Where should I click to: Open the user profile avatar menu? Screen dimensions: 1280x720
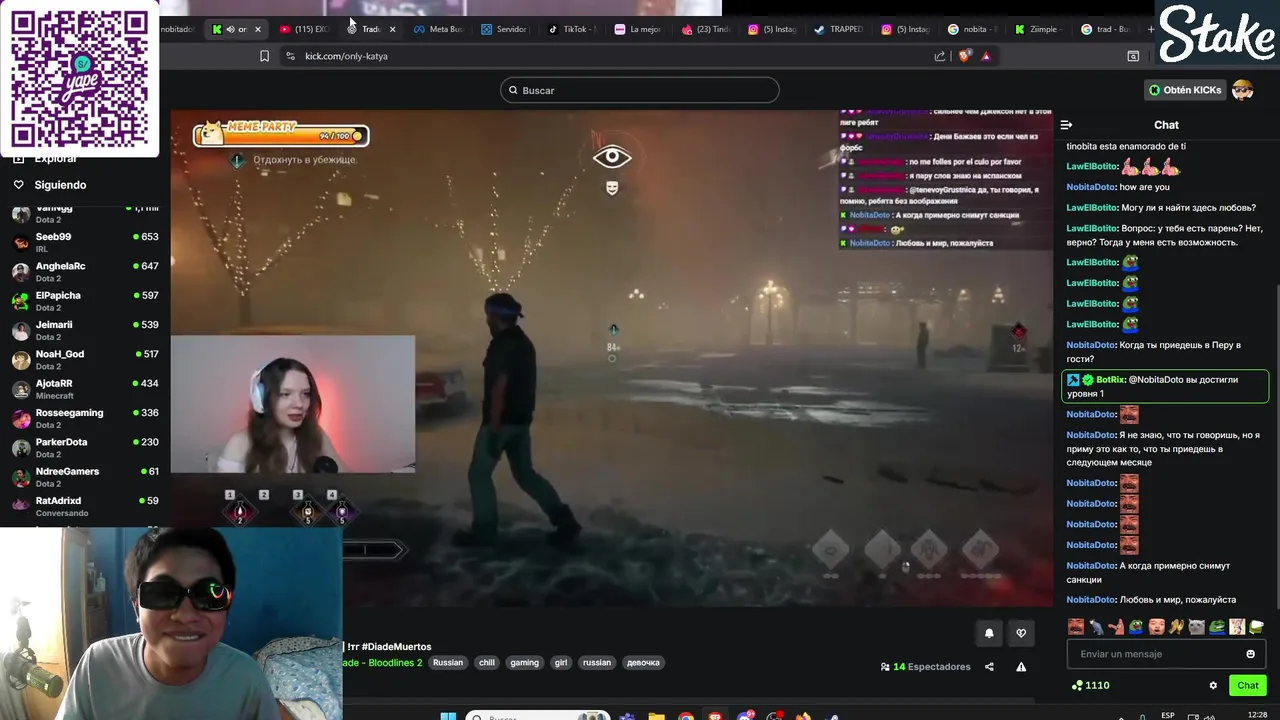pos(1243,90)
